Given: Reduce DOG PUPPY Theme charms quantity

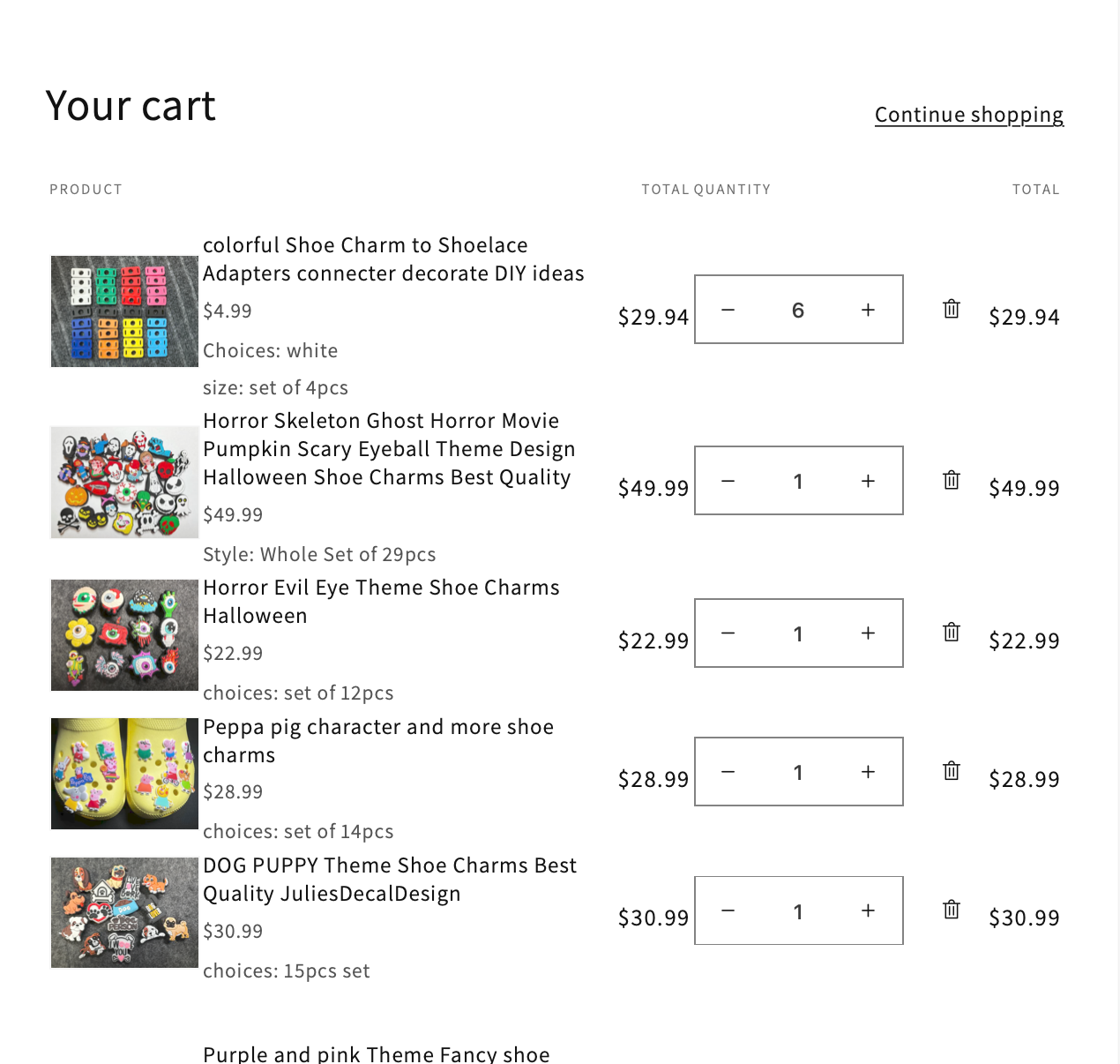Looking at the screenshot, I should coord(728,911).
